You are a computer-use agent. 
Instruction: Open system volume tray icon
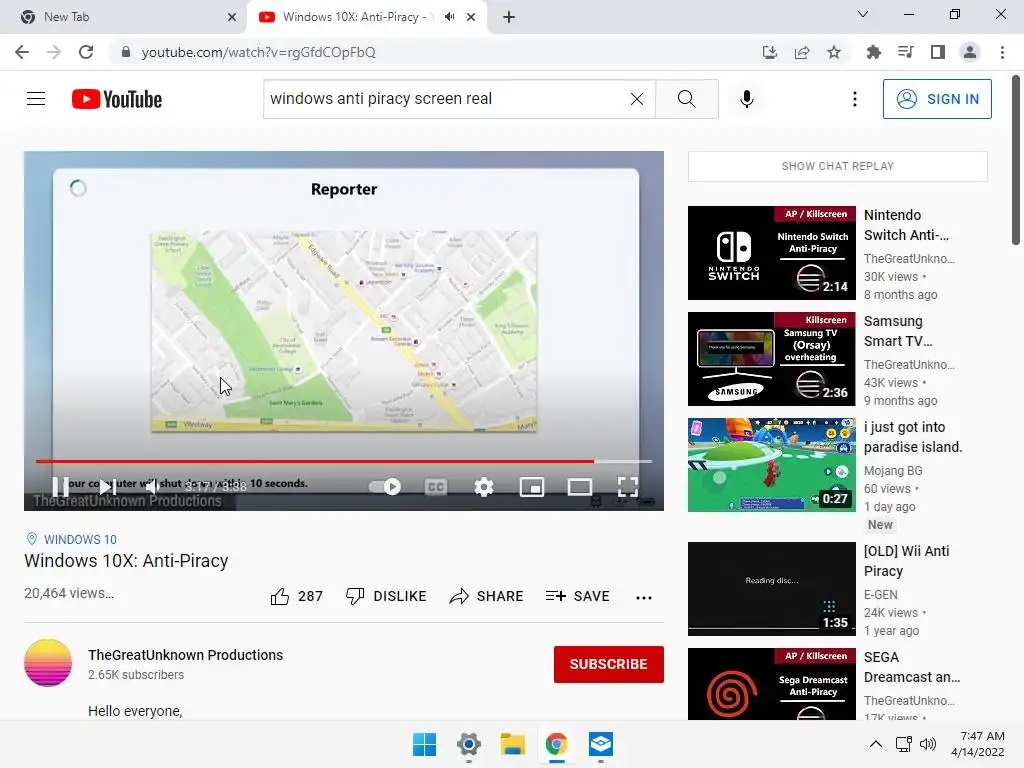point(928,744)
